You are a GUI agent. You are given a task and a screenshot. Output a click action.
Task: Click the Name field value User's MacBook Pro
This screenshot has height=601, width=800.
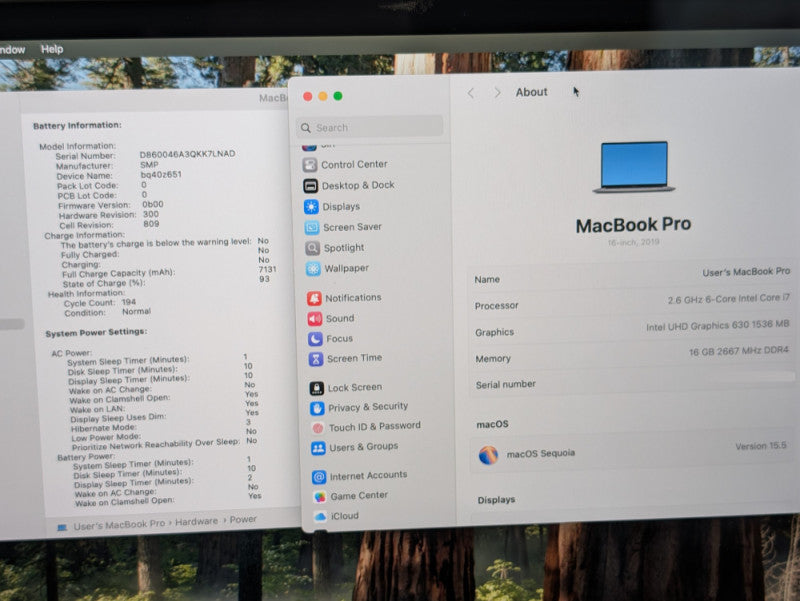(x=746, y=272)
